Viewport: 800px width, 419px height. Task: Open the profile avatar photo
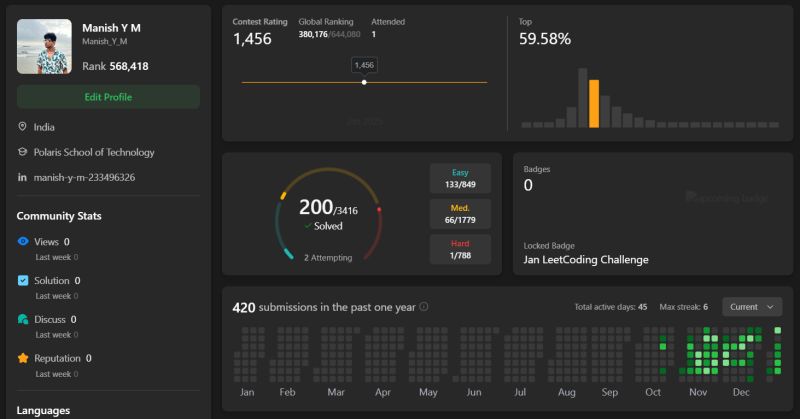coord(44,46)
